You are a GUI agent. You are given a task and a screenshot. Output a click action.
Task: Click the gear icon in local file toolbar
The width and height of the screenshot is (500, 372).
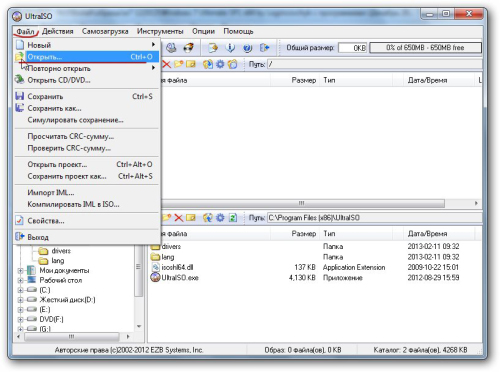point(220,218)
